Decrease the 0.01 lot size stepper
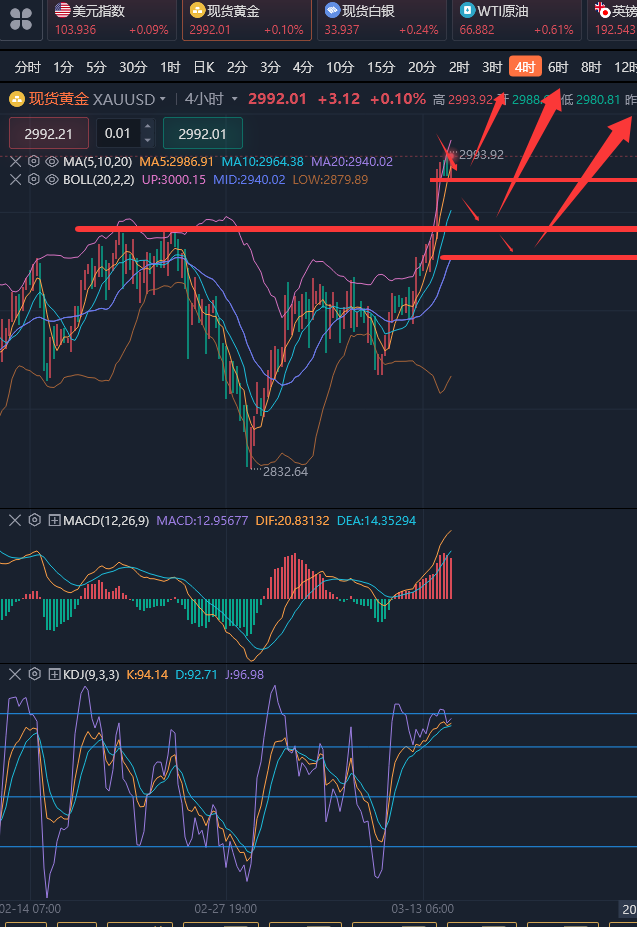Screen dimensions: 637x927 (x=148, y=140)
